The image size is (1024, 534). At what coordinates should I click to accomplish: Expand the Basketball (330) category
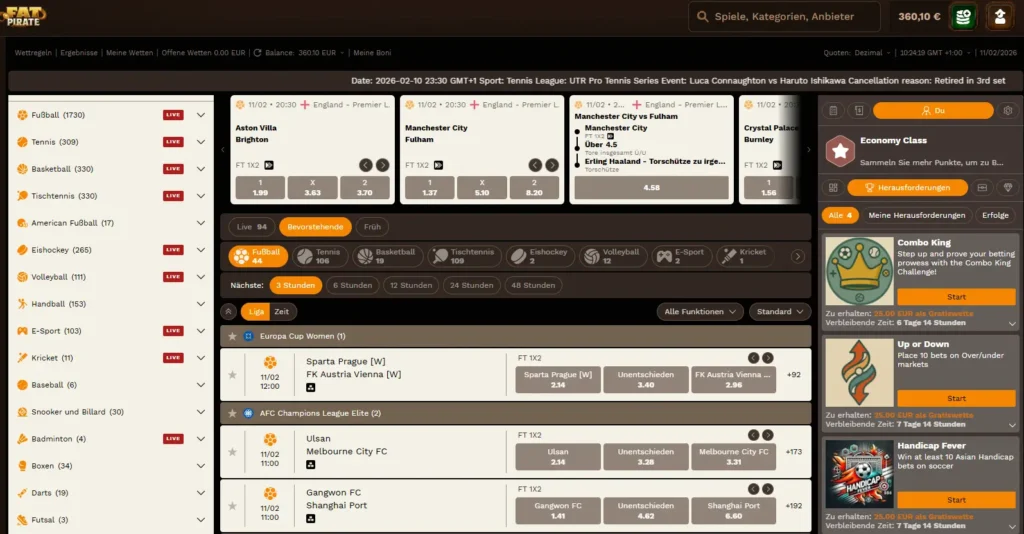click(x=200, y=169)
